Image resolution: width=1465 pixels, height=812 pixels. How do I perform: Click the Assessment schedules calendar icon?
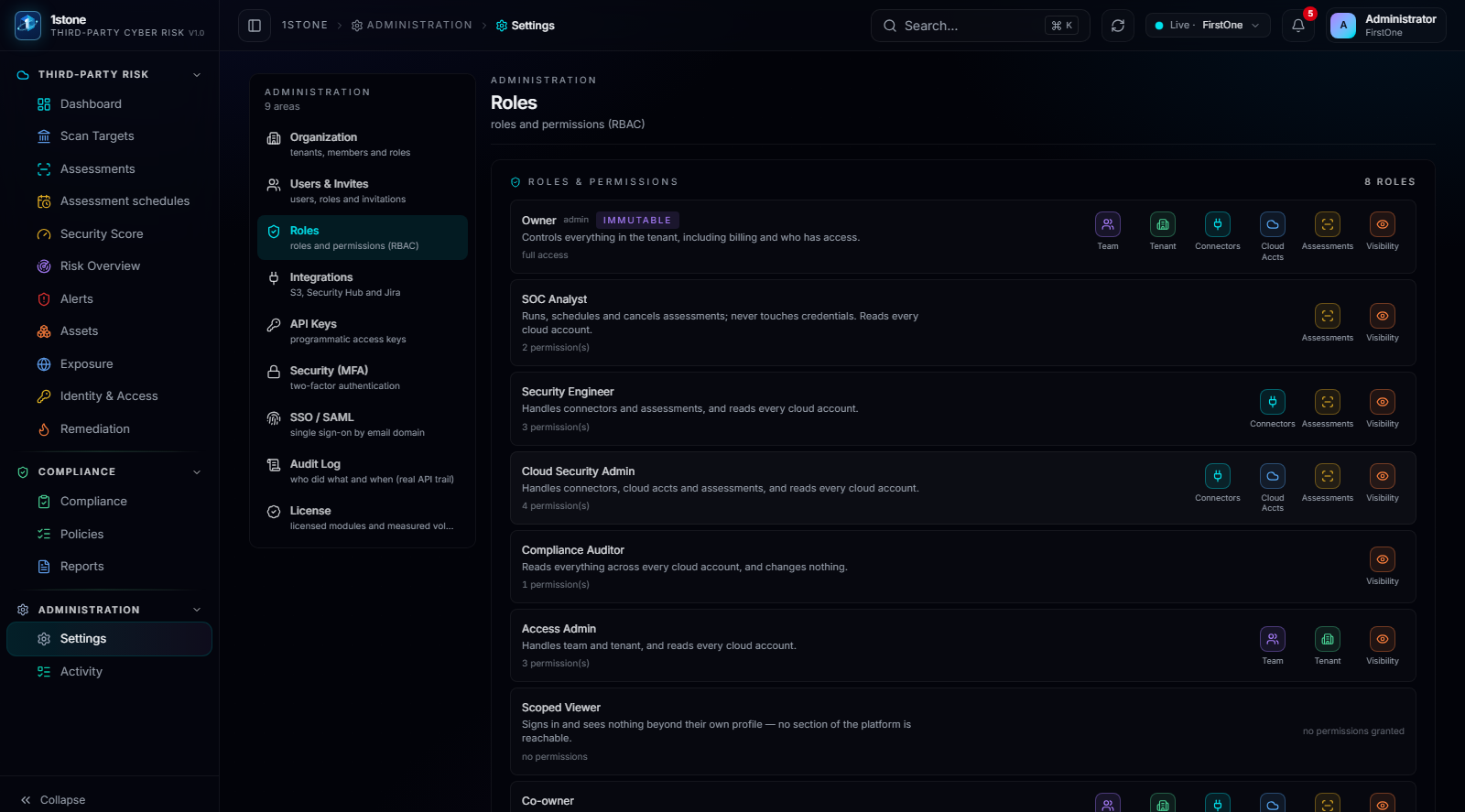click(x=44, y=201)
